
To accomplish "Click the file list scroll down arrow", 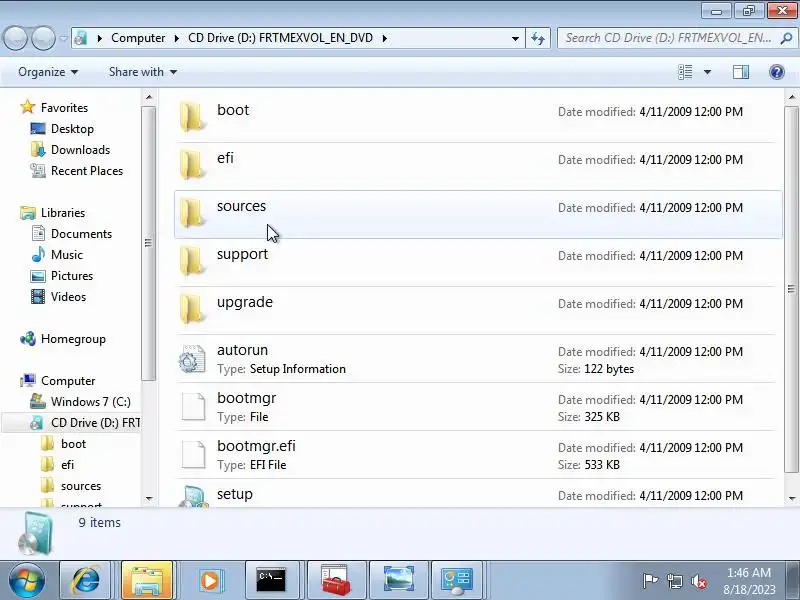I will click(791, 498).
